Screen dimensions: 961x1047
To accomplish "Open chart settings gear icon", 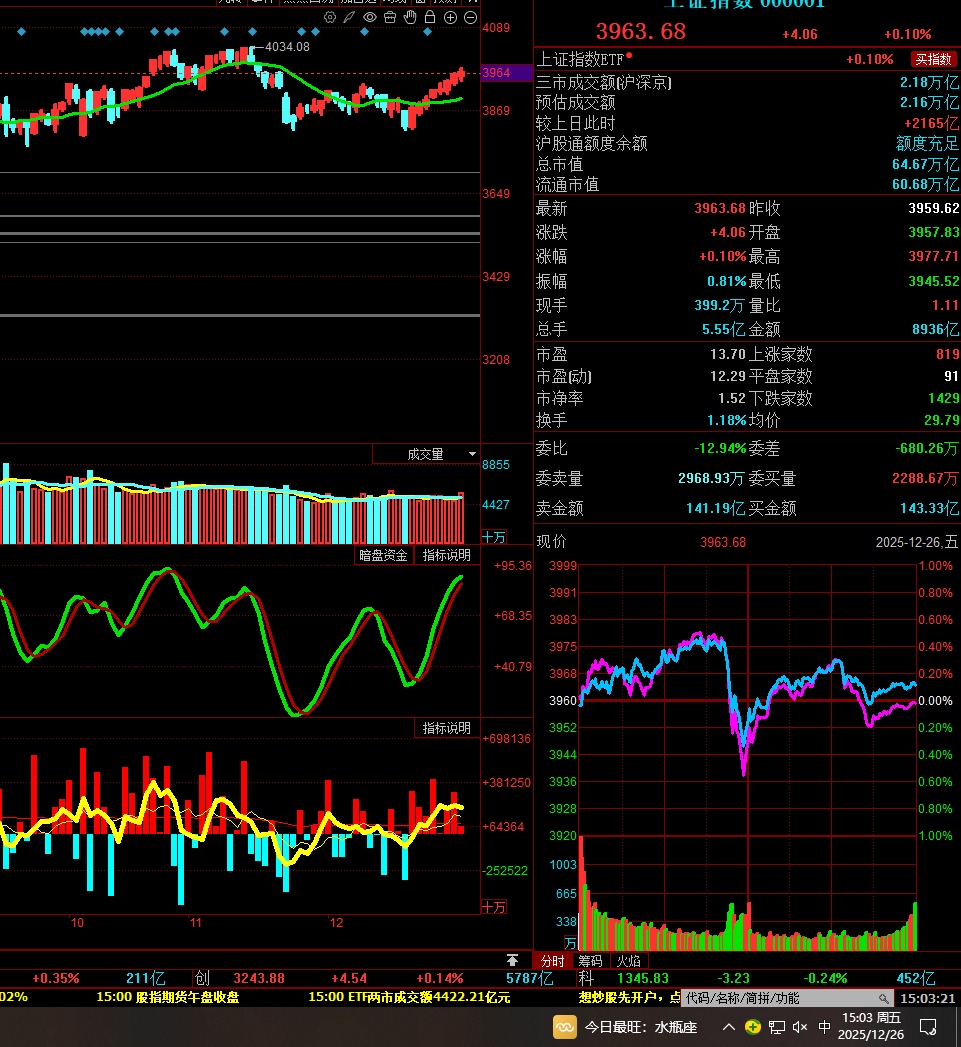I will click(x=330, y=17).
